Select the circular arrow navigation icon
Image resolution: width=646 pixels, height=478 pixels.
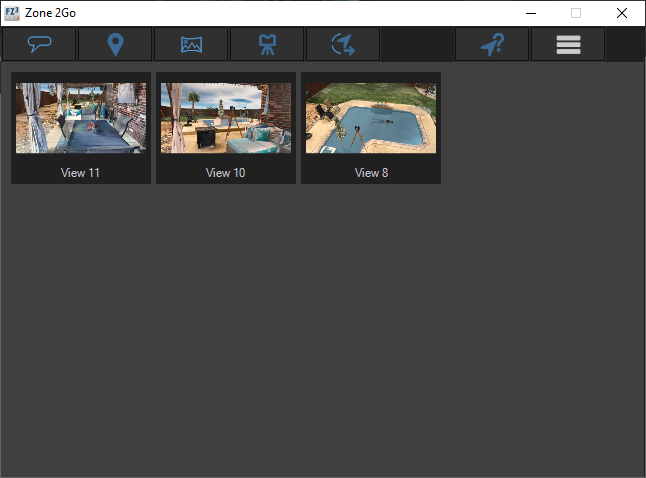(343, 44)
